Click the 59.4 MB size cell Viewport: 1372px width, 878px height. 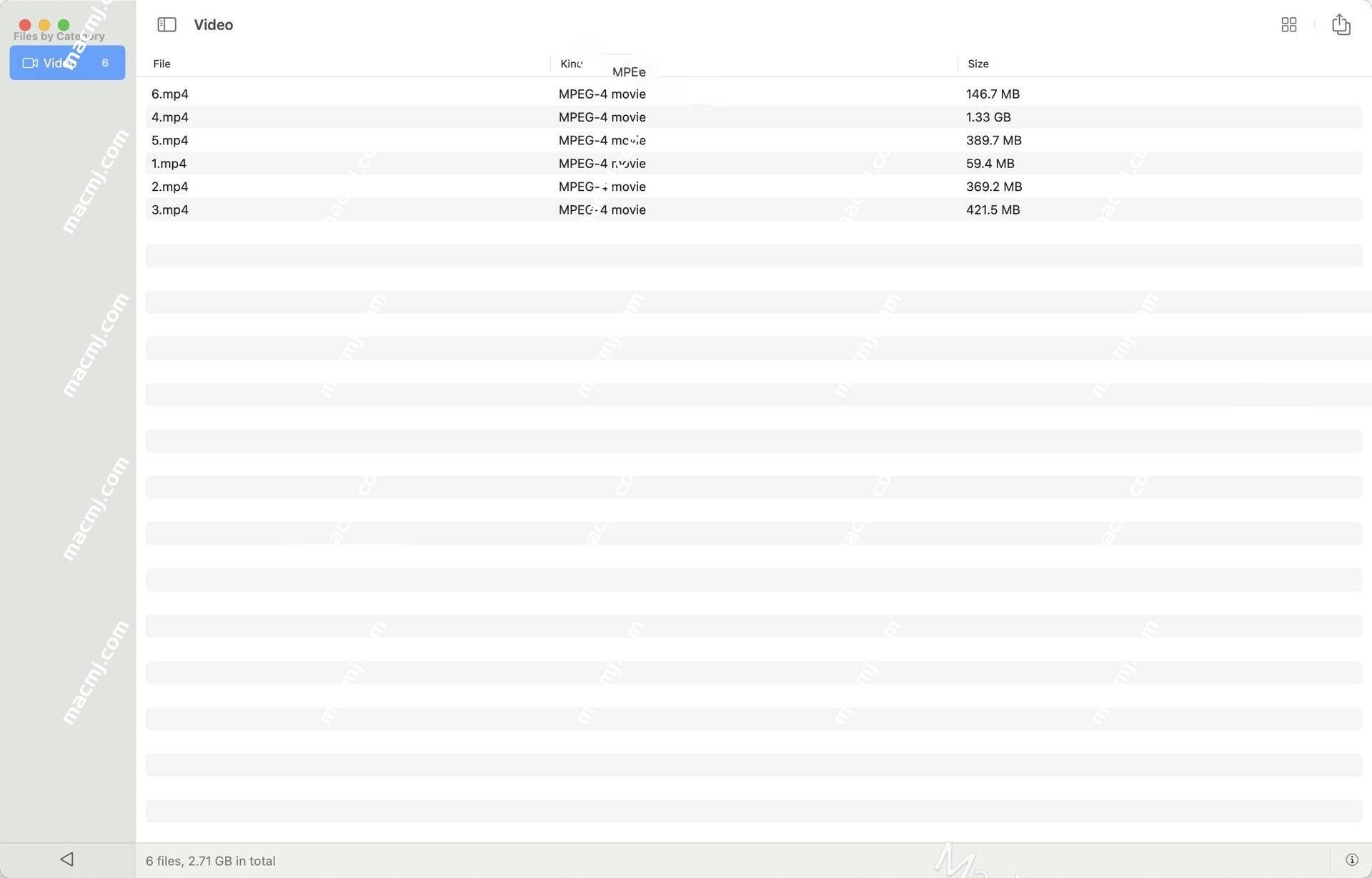point(990,163)
